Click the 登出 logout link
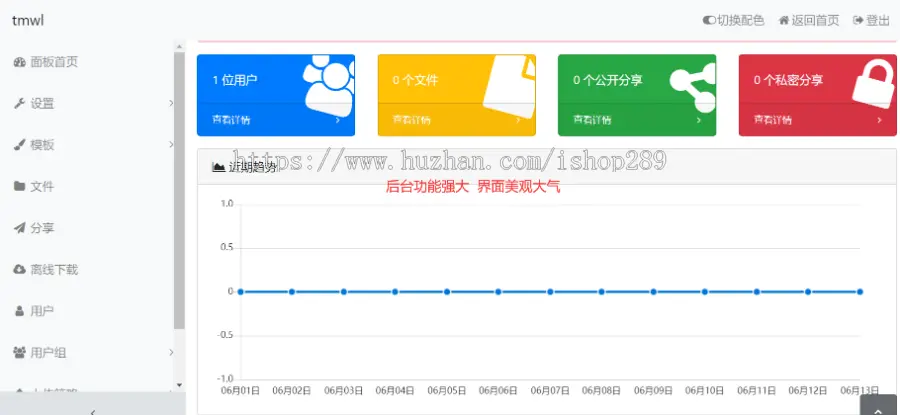 point(871,21)
